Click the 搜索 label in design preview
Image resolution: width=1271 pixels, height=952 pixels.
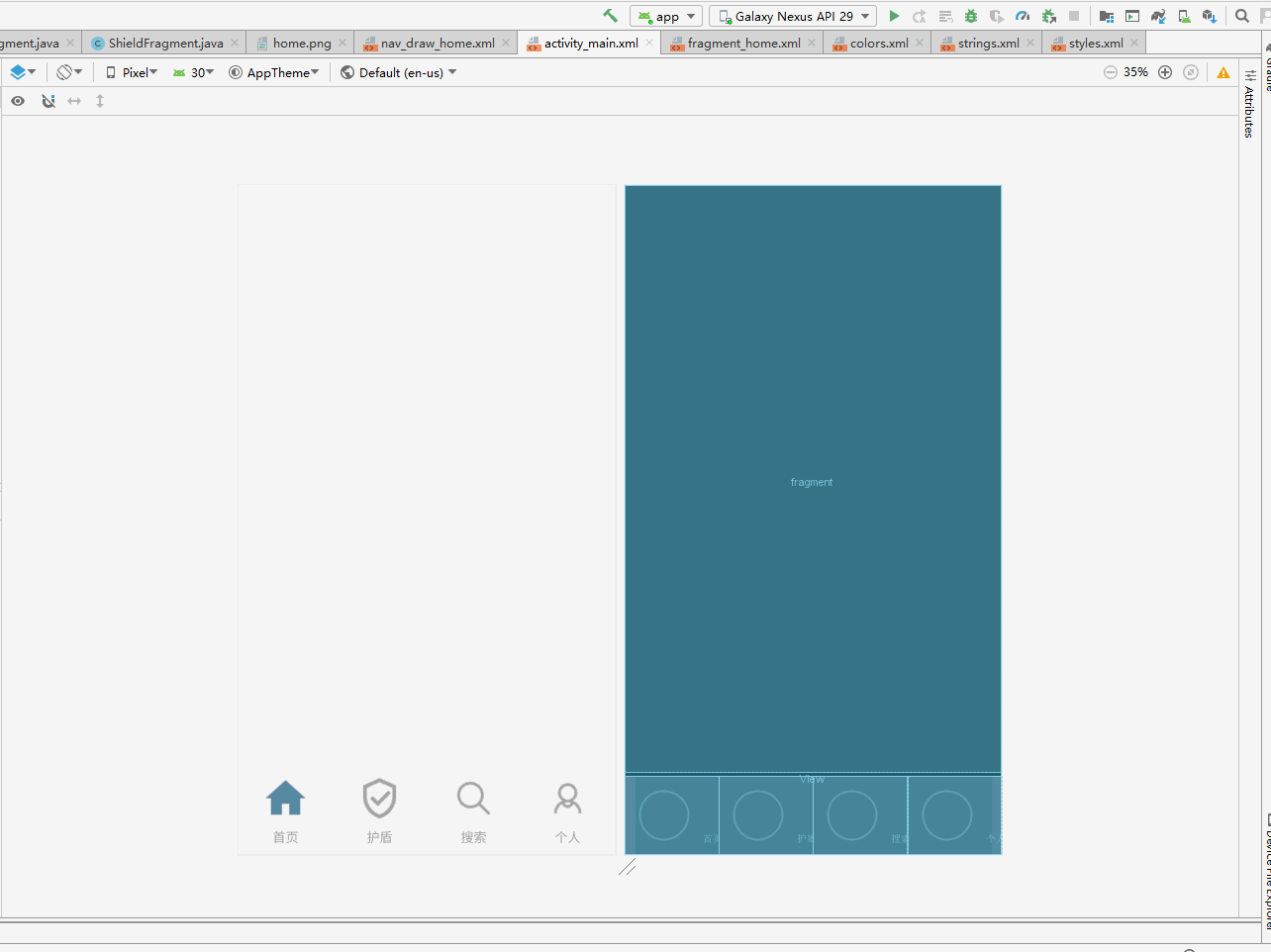(473, 837)
